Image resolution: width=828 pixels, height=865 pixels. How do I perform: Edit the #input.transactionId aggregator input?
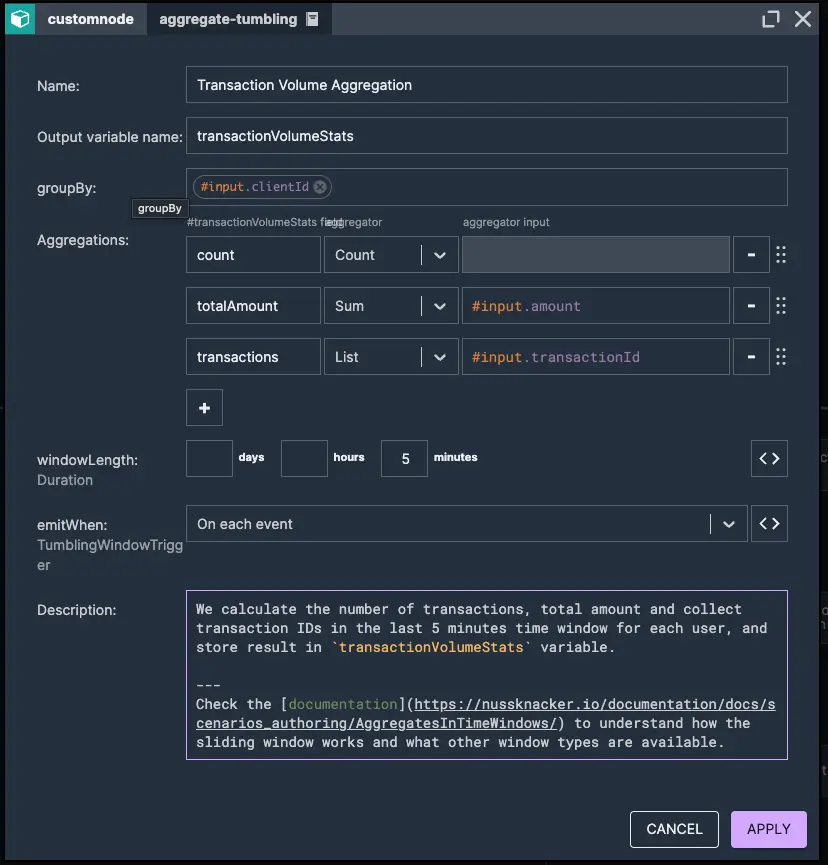596,357
